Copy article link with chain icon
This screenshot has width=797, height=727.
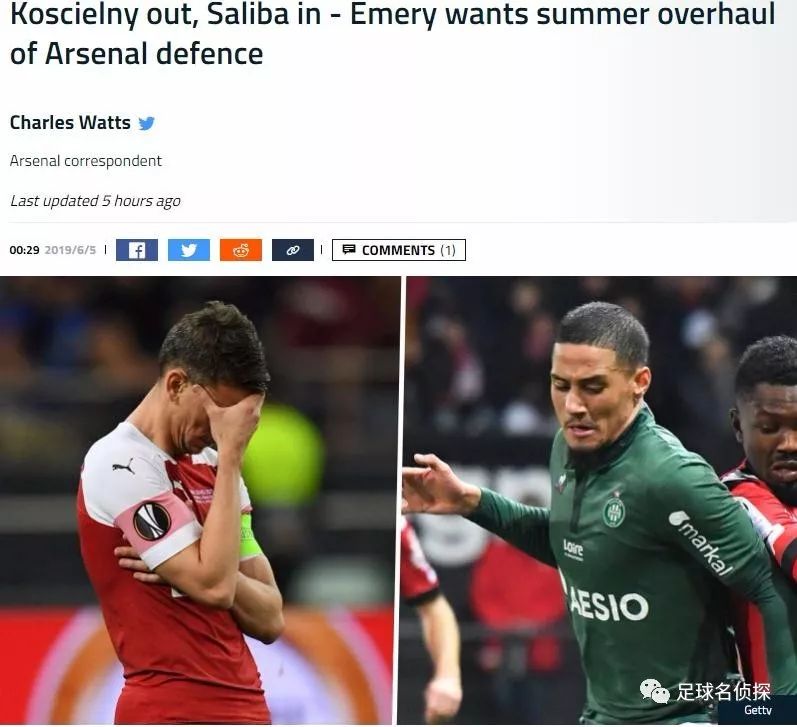pyautogui.click(x=293, y=250)
